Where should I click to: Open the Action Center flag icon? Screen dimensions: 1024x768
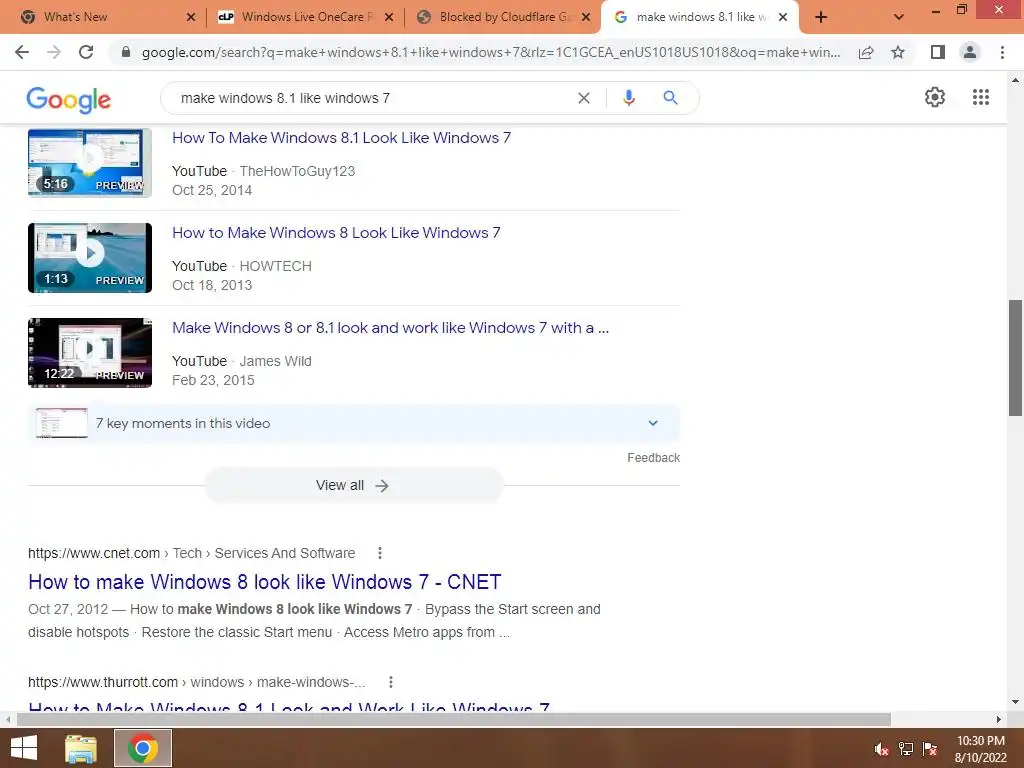point(930,749)
